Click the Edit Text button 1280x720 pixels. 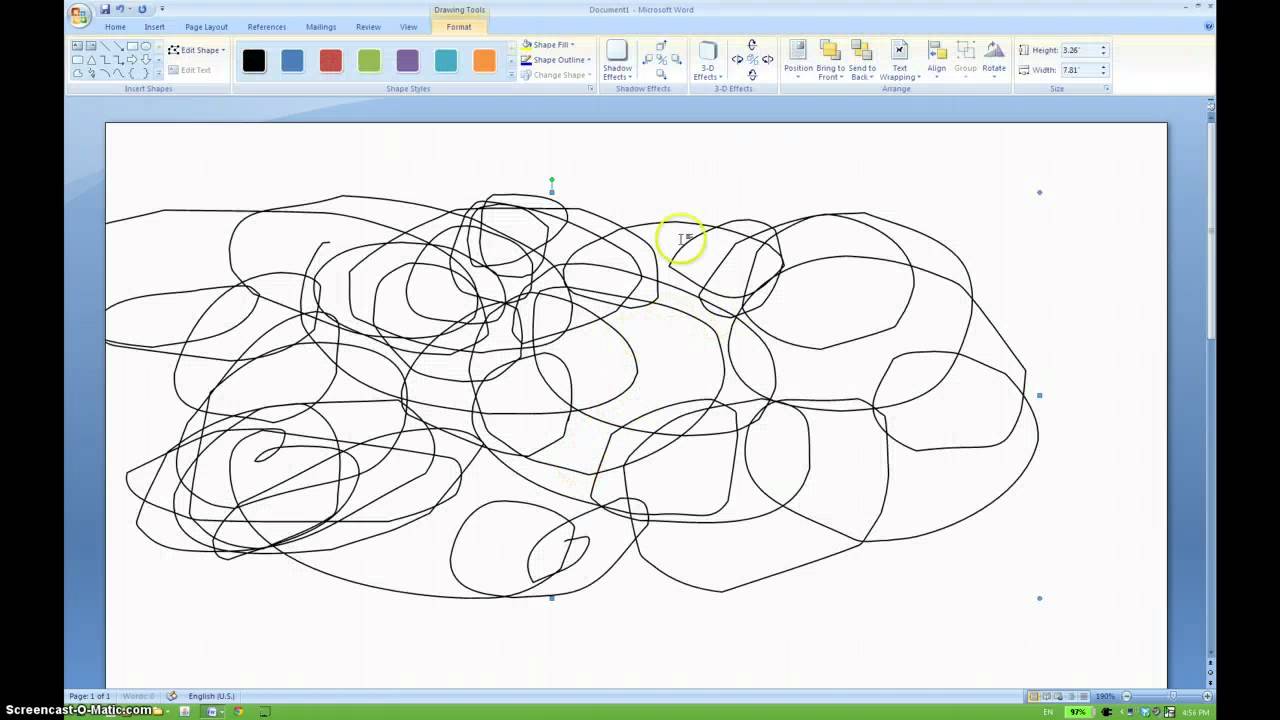click(194, 70)
